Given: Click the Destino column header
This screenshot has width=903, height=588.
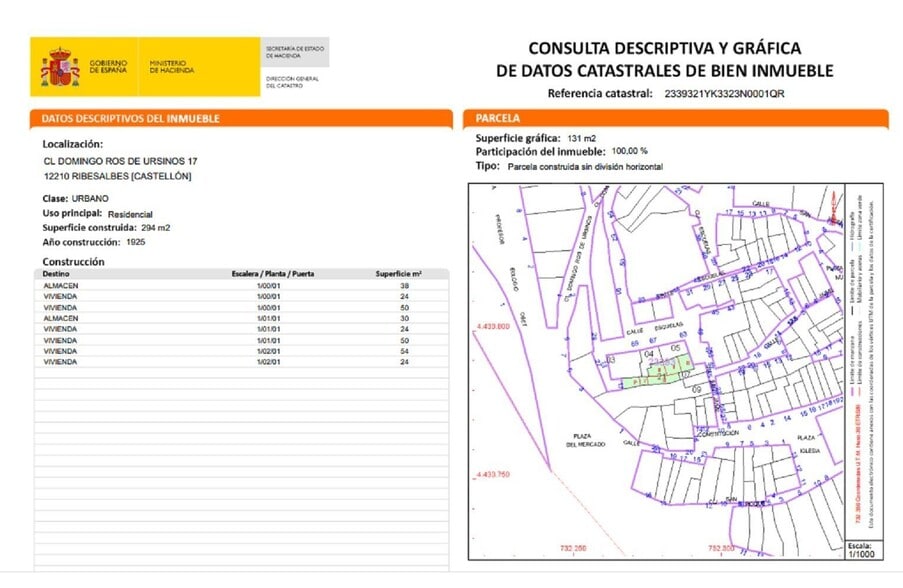Looking at the screenshot, I should tap(59, 273).
